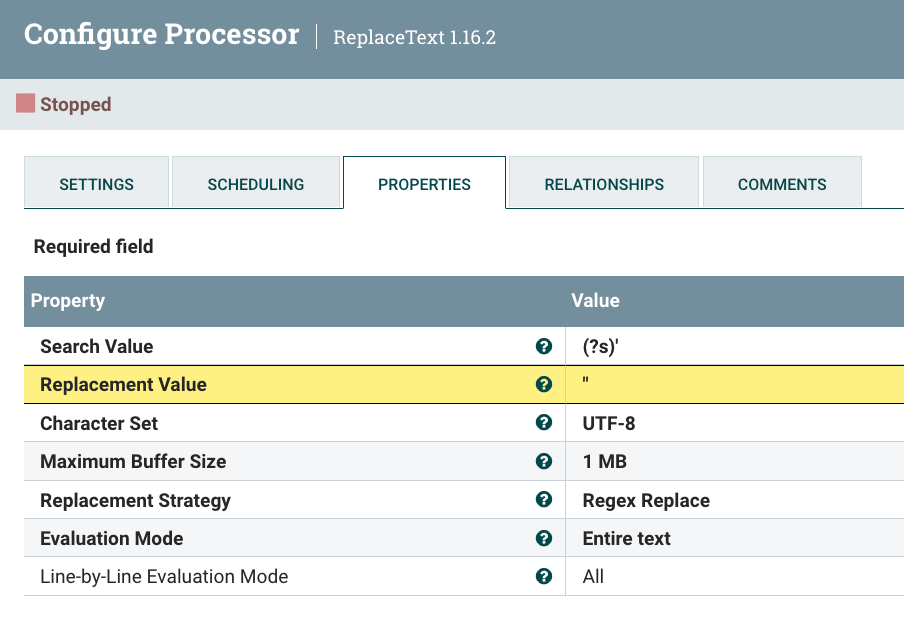Click help icon for Evaluation Mode

(544, 538)
